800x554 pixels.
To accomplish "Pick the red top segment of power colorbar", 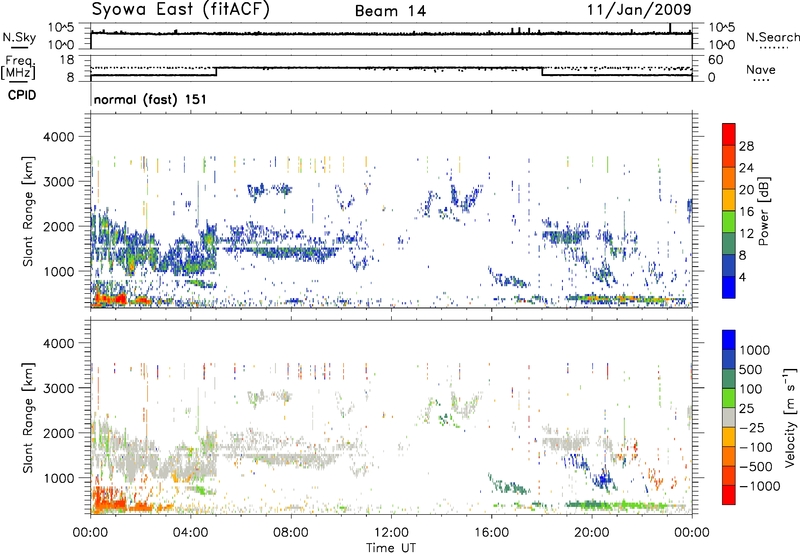I will [x=729, y=134].
